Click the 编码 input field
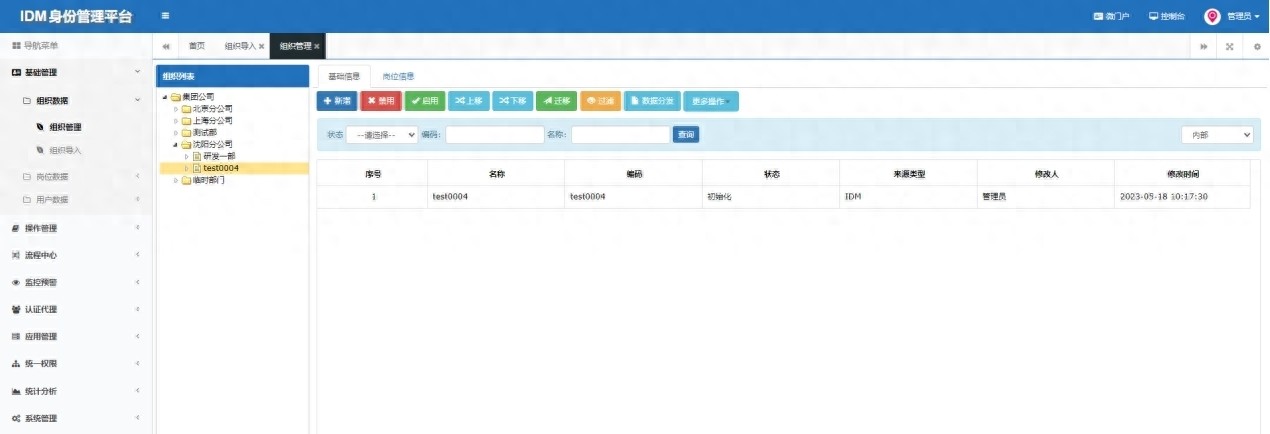 [x=494, y=135]
